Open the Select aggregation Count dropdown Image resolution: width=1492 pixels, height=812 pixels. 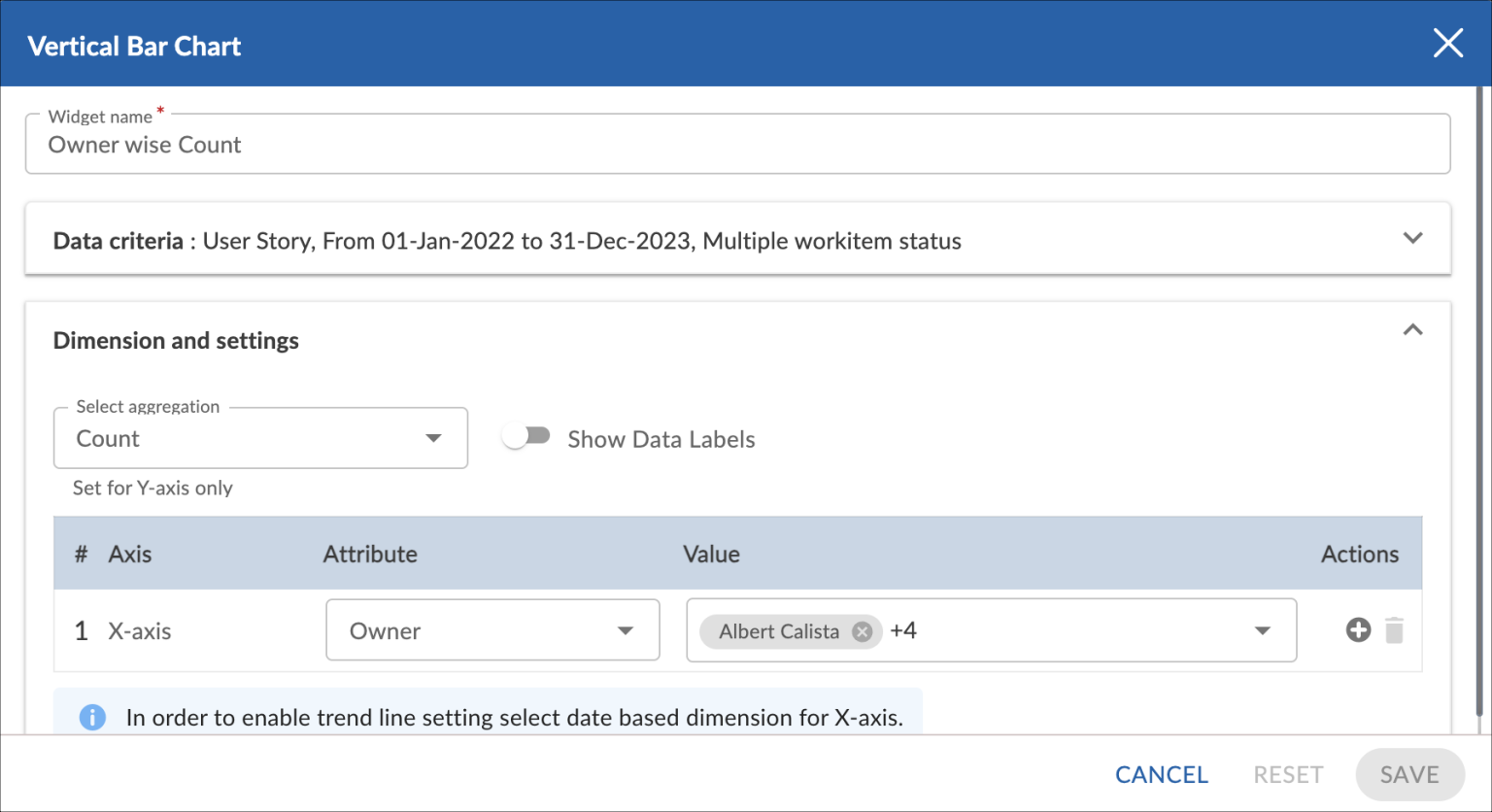click(x=260, y=439)
